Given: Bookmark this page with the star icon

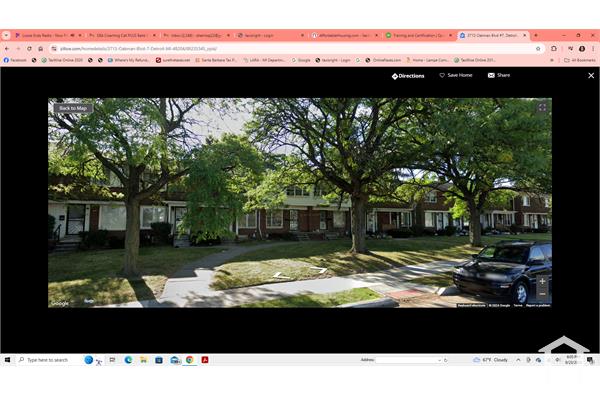Looking at the screenshot, I should point(538,49).
